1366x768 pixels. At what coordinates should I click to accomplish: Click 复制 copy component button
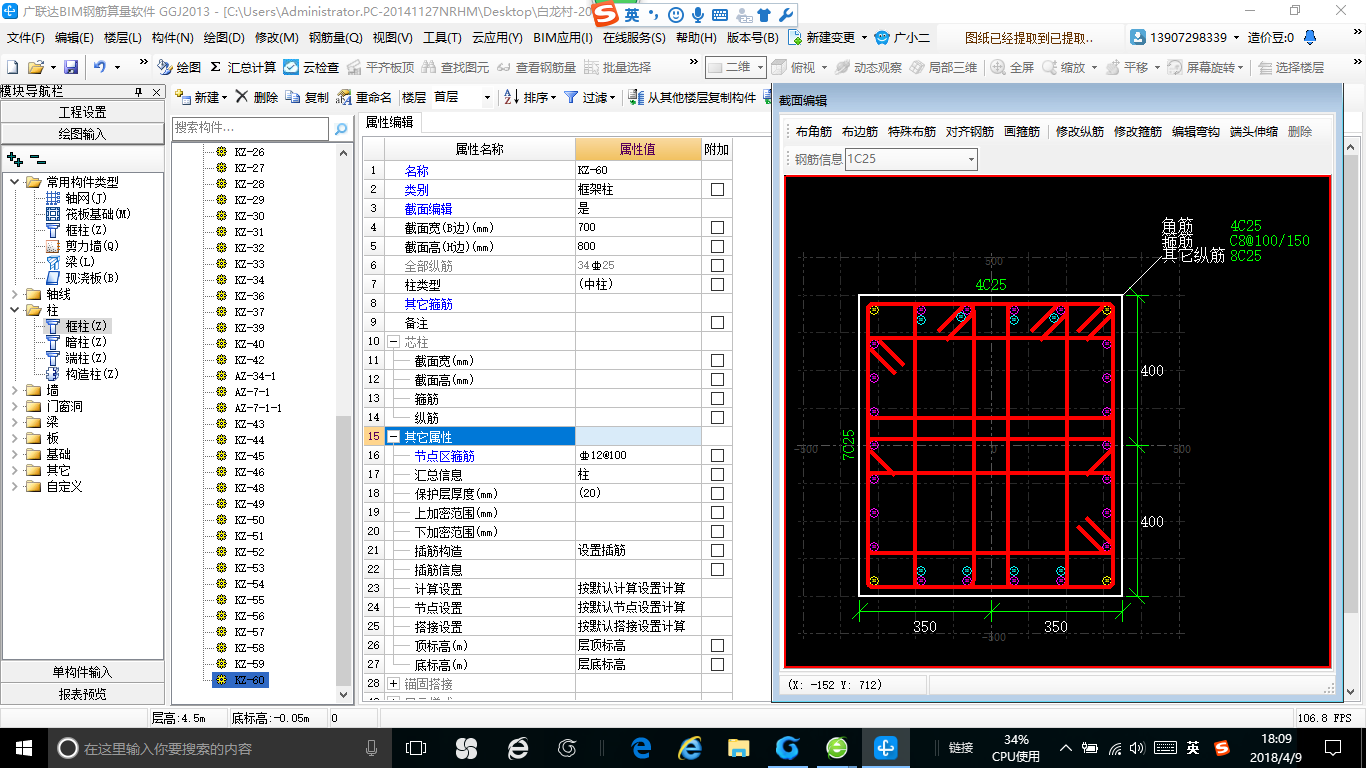tap(307, 97)
